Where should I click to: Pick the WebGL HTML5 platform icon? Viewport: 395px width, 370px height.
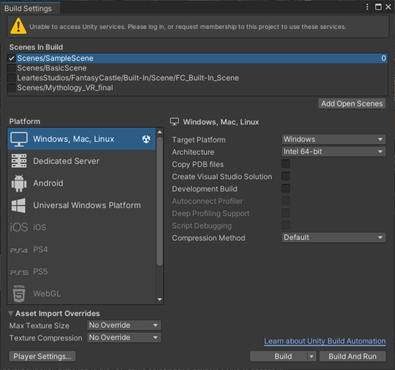coord(19,294)
